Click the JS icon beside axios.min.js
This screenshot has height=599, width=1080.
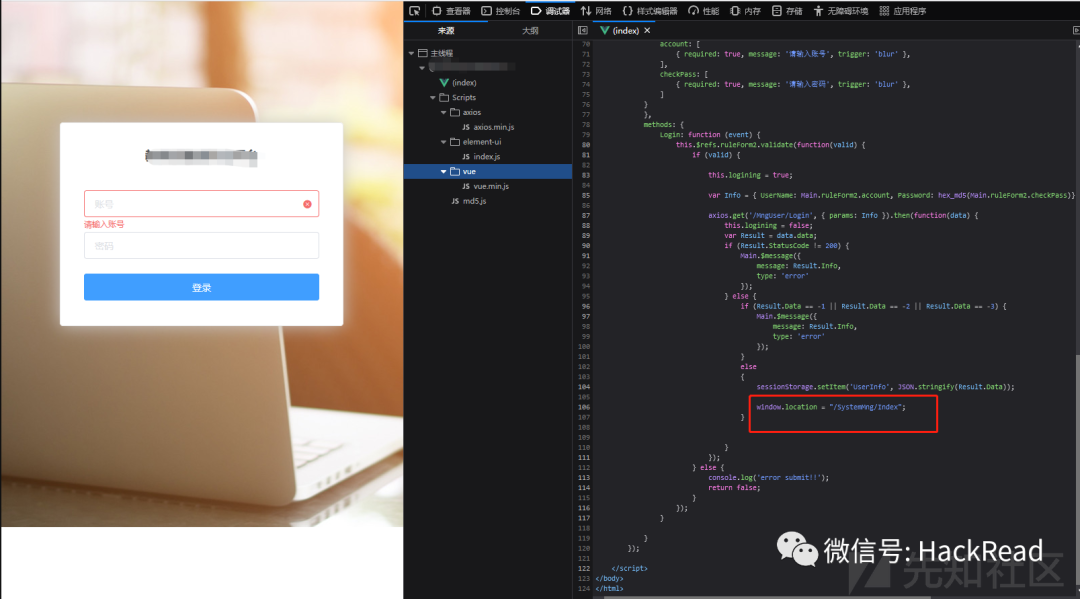pyautogui.click(x=466, y=127)
